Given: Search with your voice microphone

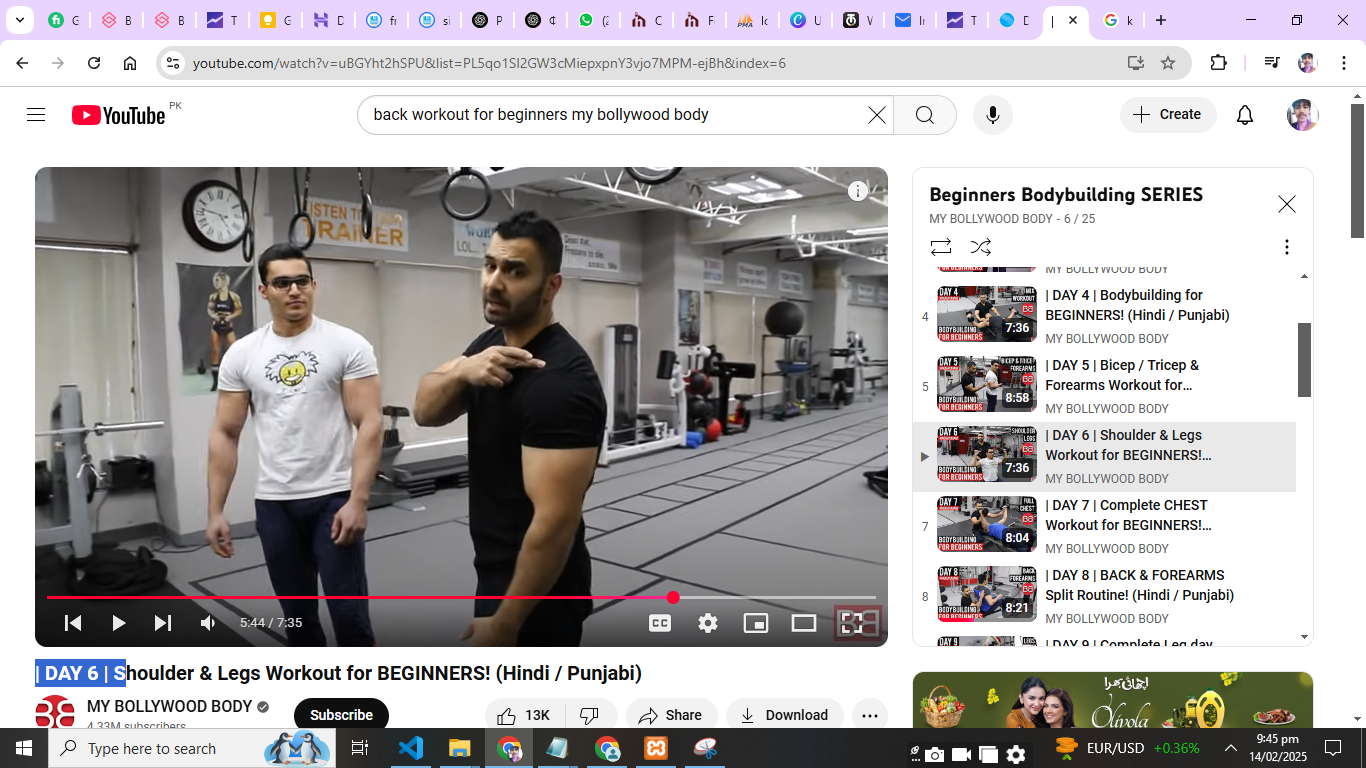Looking at the screenshot, I should (992, 115).
